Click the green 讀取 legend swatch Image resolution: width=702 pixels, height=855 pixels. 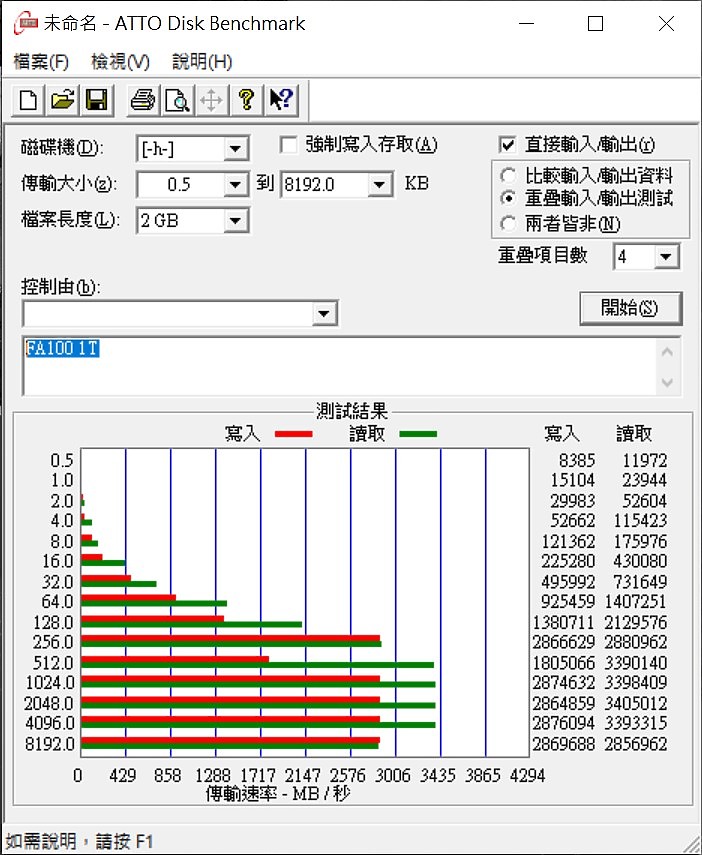pos(418,434)
